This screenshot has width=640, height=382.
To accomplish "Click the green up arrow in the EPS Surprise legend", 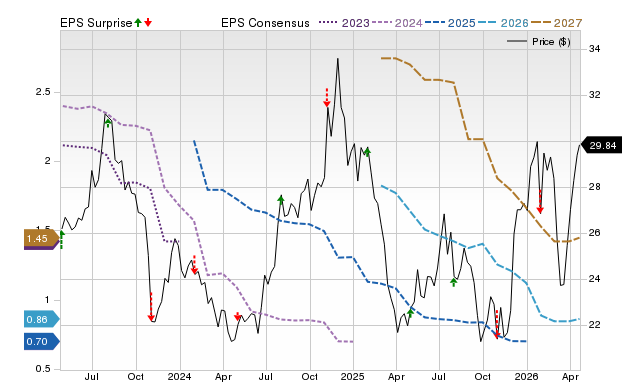I will point(138,22).
